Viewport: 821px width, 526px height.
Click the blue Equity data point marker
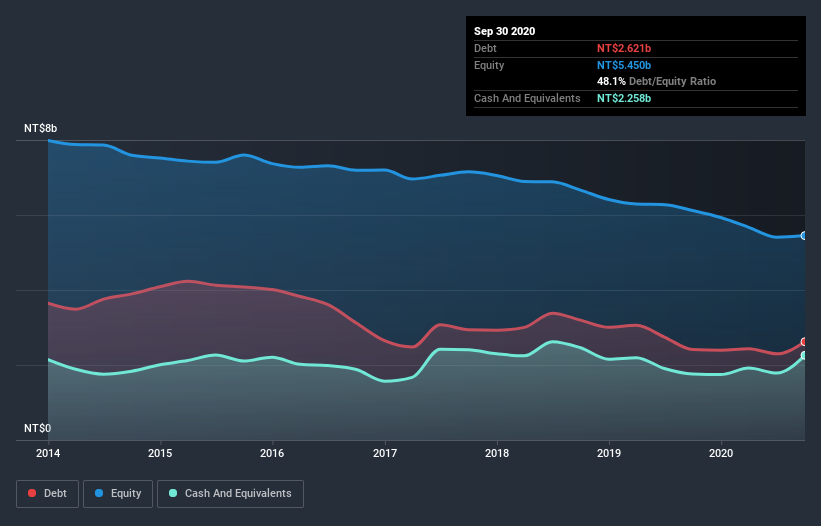tap(804, 236)
